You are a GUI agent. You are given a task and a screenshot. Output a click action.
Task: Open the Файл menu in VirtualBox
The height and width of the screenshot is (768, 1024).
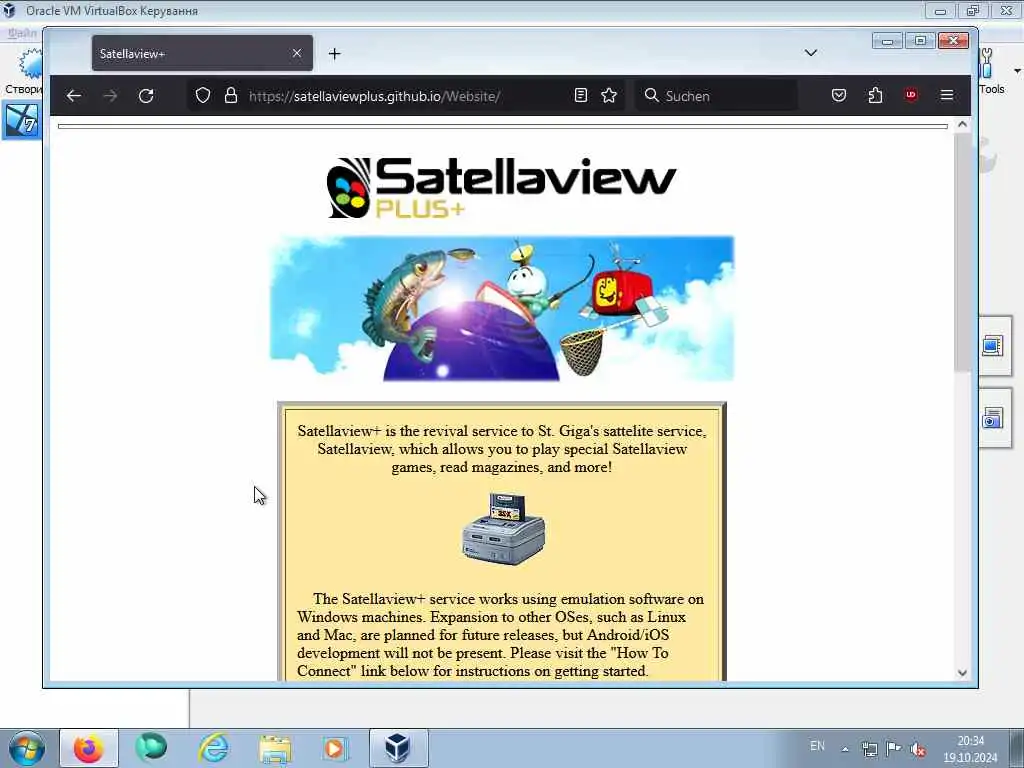pyautogui.click(x=22, y=33)
